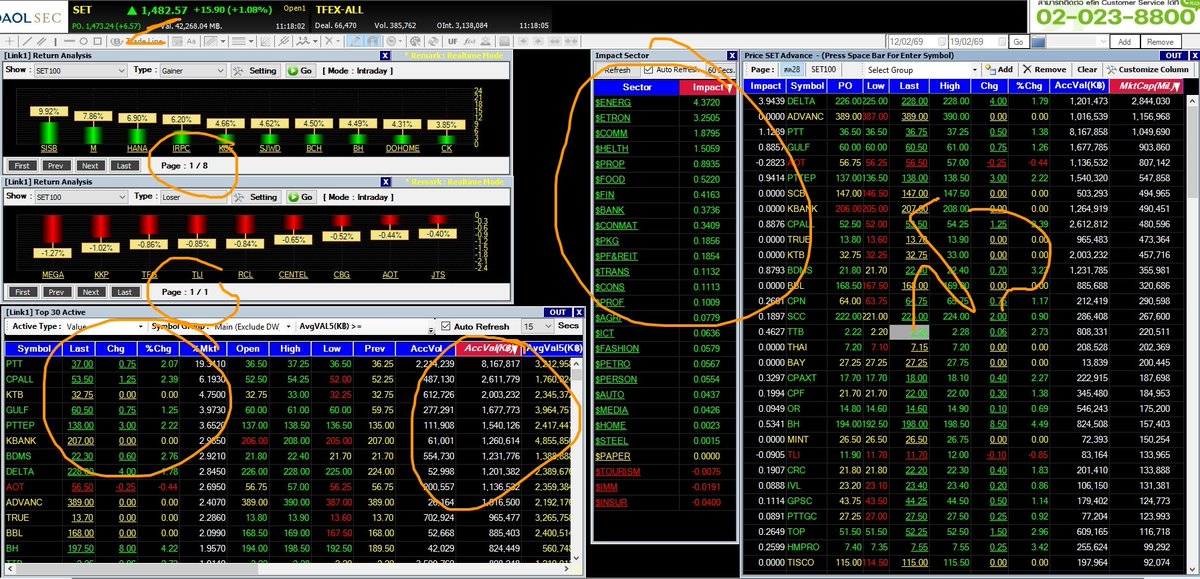
Task: Click green Go arrow in Gainer panel
Action: coord(299,71)
